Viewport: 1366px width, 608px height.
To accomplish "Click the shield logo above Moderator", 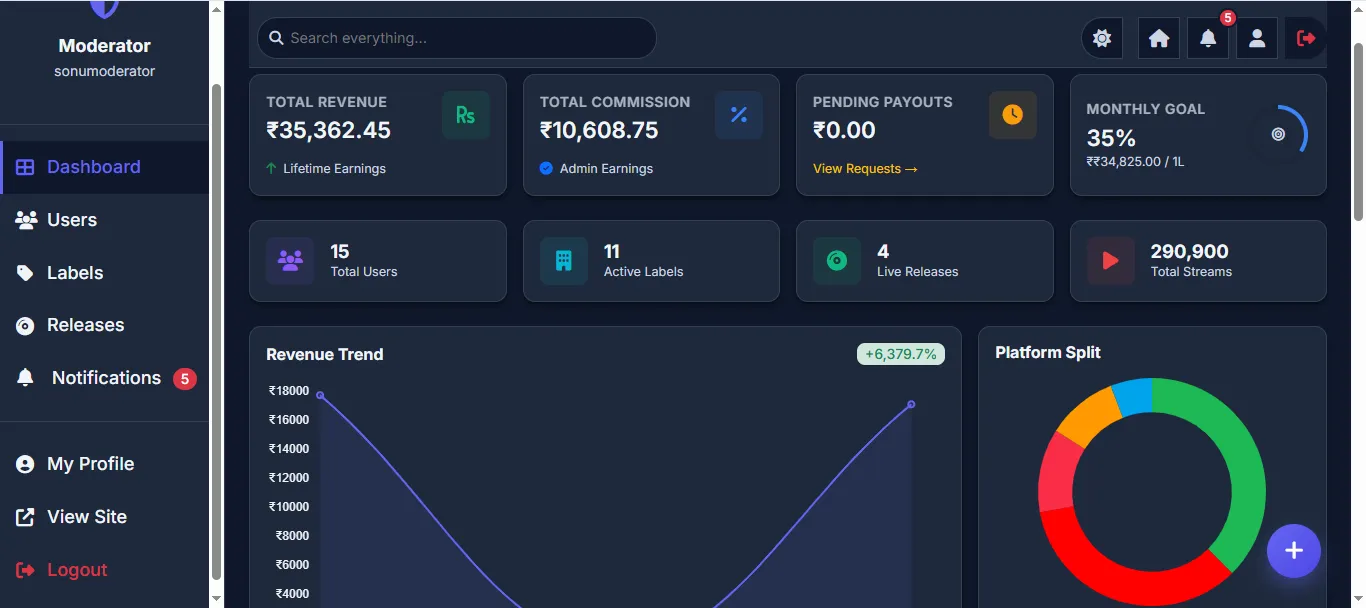I will point(104,8).
